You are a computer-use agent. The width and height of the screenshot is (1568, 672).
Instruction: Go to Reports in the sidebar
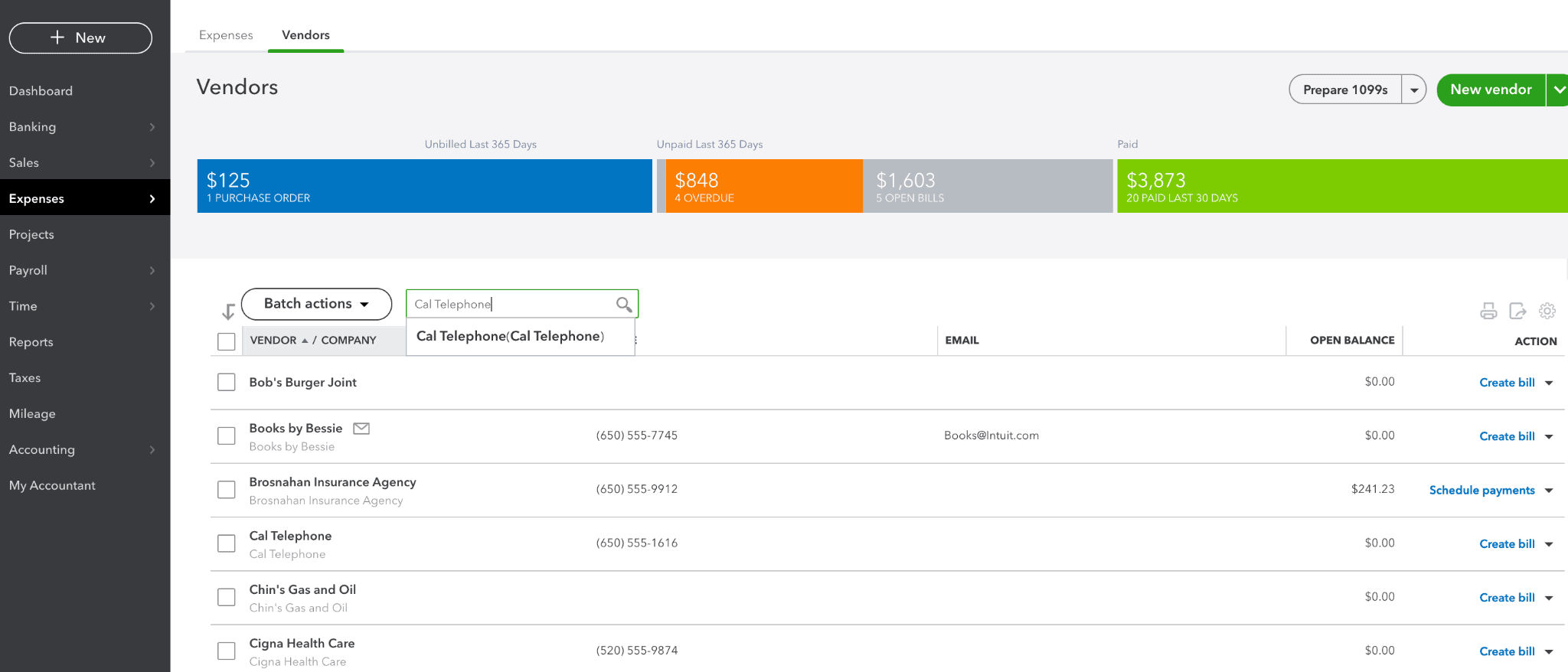pyautogui.click(x=85, y=341)
